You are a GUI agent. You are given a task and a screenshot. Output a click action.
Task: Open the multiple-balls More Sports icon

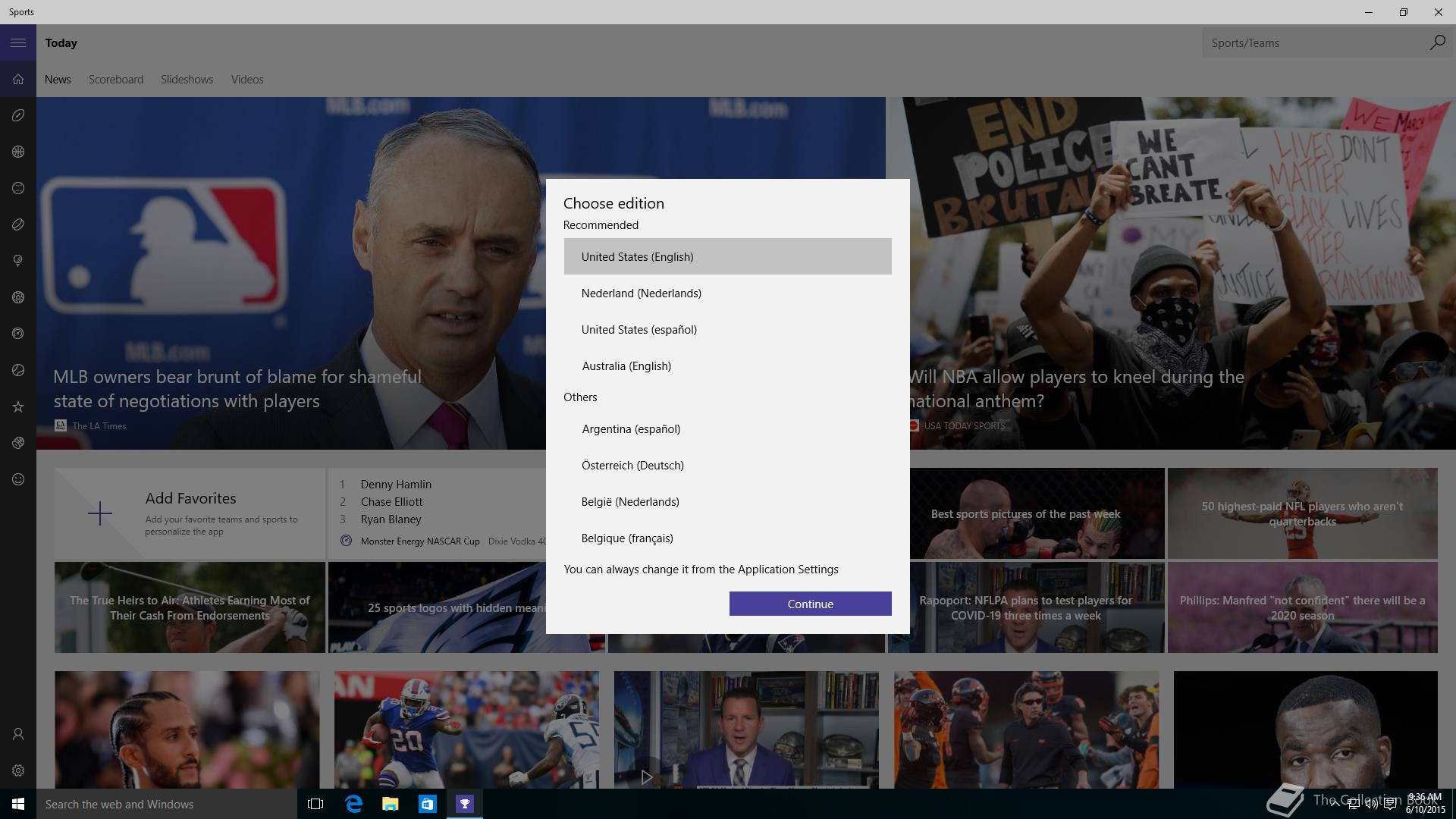tap(18, 443)
